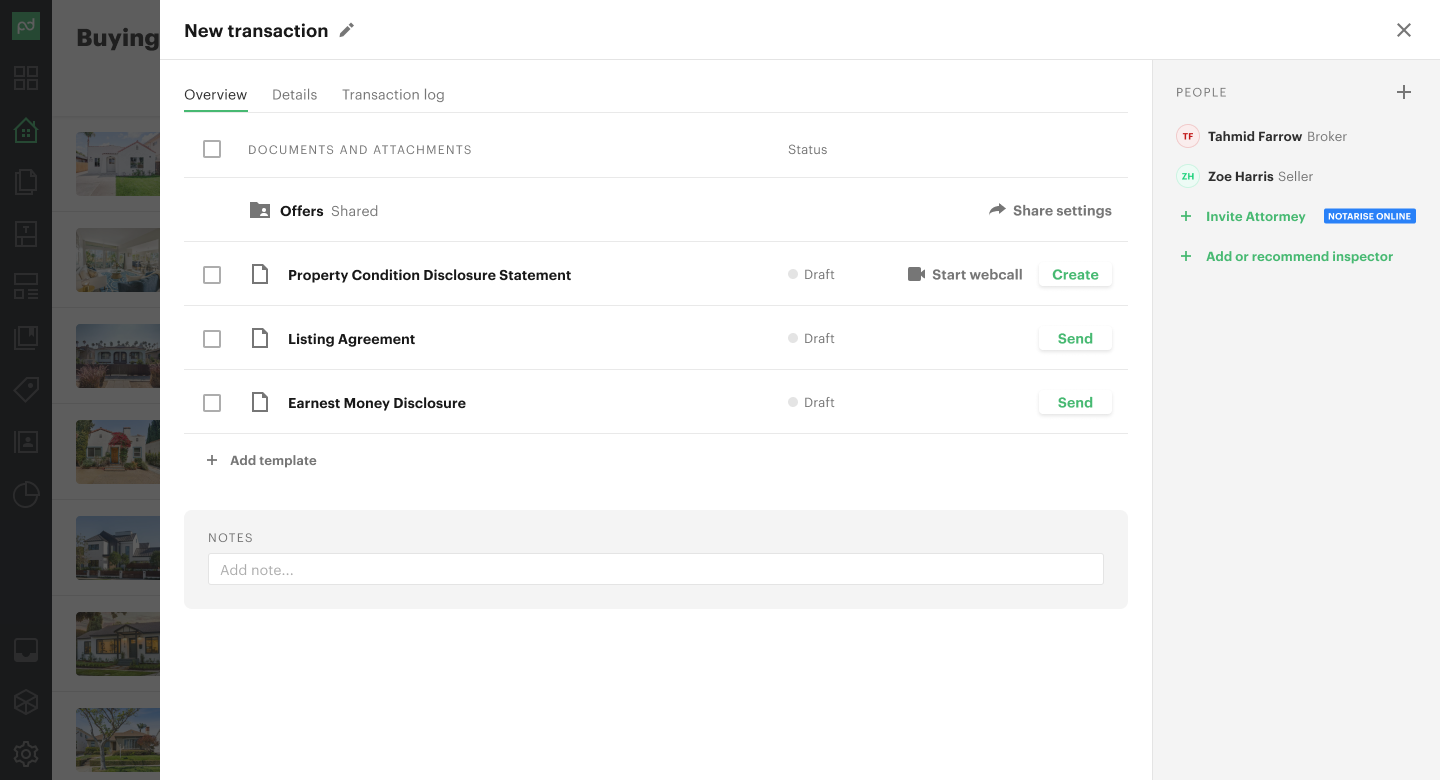Screen dimensions: 1440x780
Task: Click the TF avatar for Tahmid Farrow
Action: (x=1188, y=136)
